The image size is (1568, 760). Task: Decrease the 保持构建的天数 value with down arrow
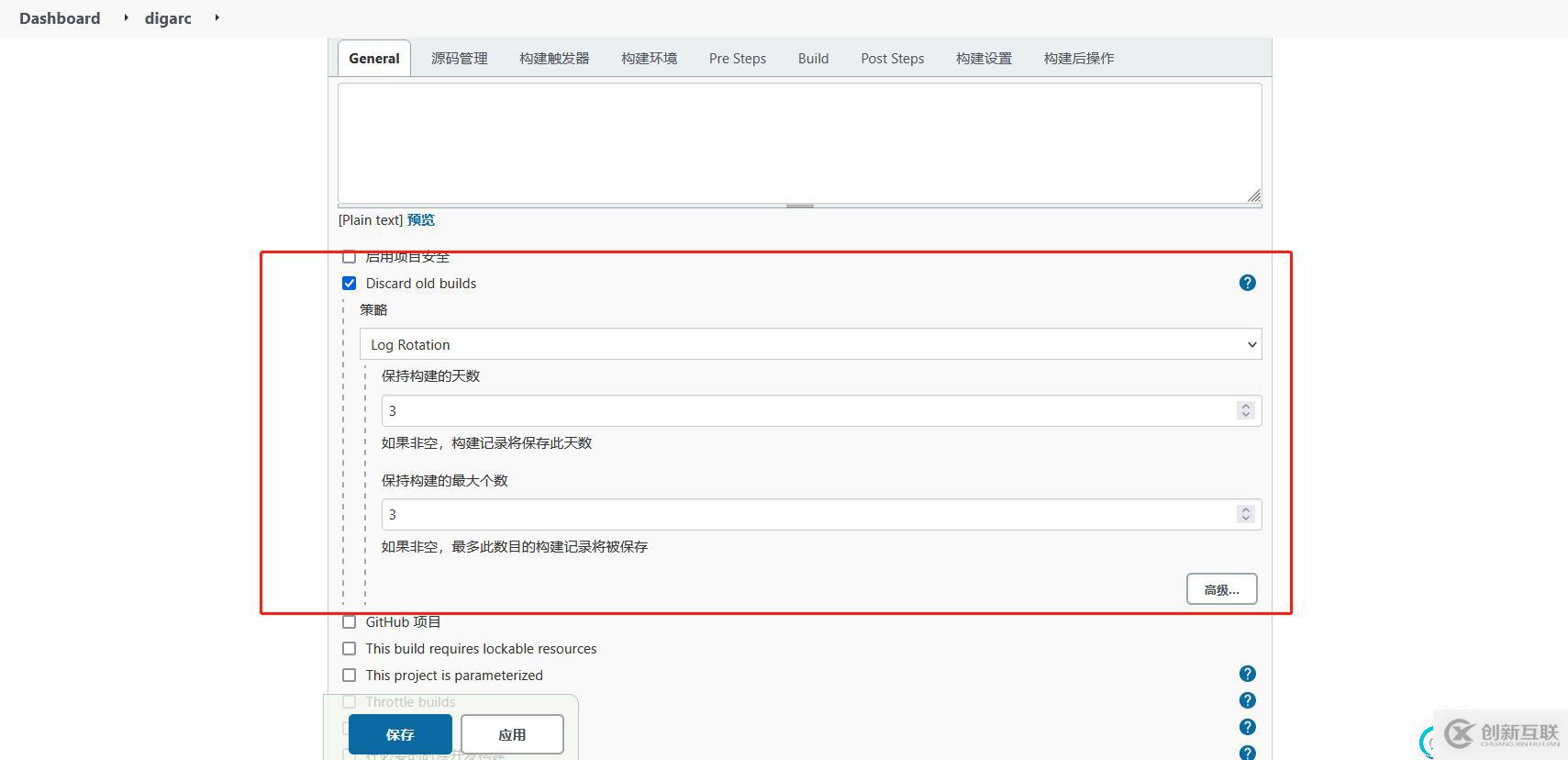click(1245, 415)
